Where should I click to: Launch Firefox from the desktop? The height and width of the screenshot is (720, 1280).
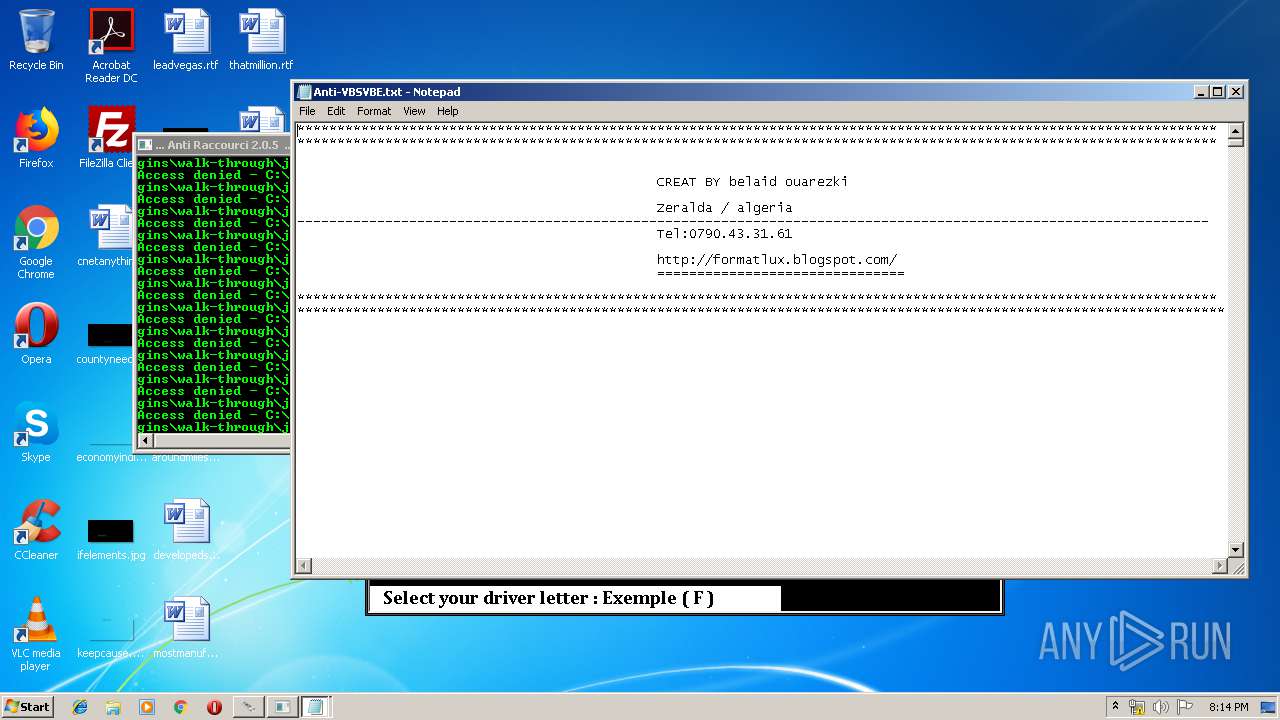point(36,138)
